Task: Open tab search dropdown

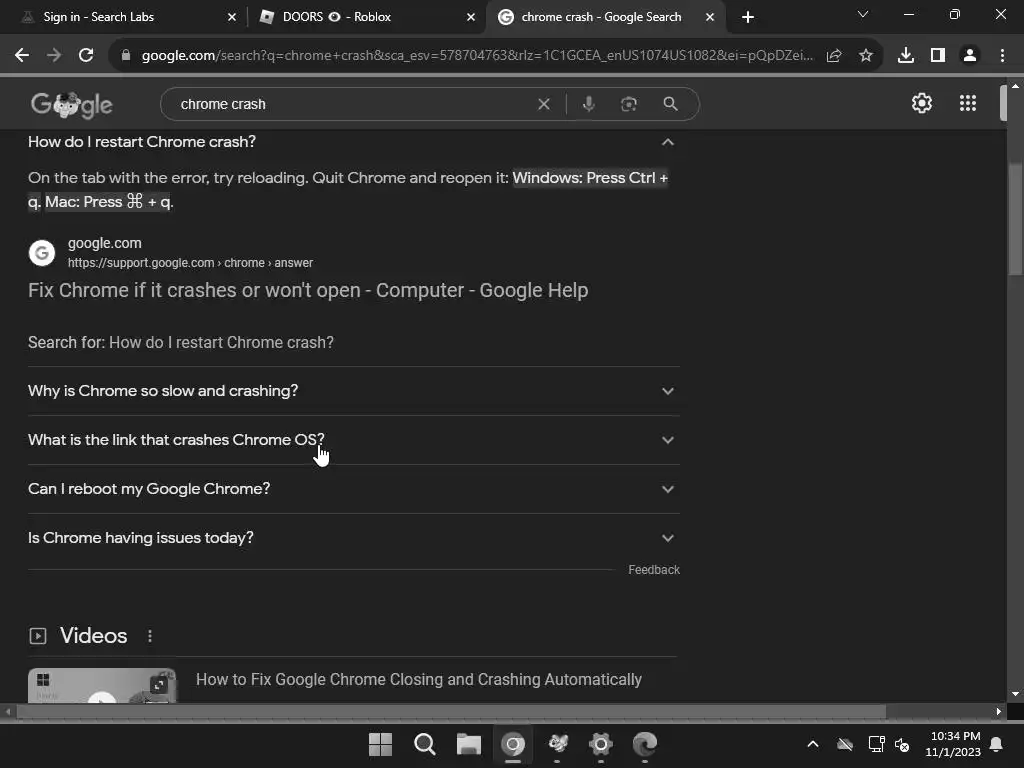Action: point(863,14)
